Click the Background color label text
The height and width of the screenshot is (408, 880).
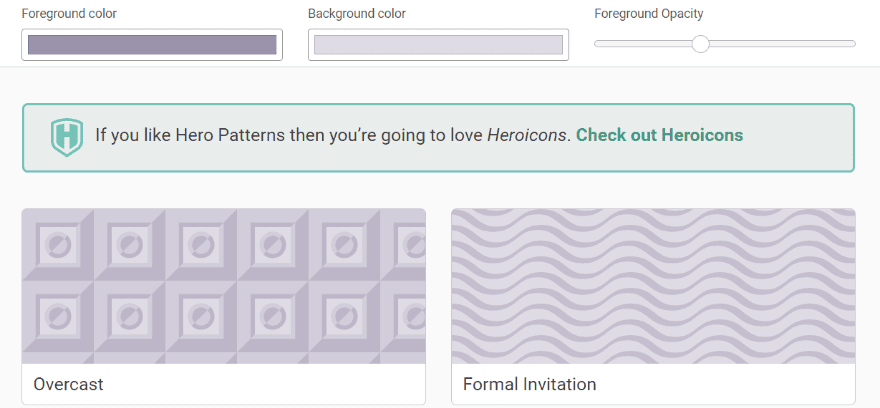pyautogui.click(x=357, y=14)
